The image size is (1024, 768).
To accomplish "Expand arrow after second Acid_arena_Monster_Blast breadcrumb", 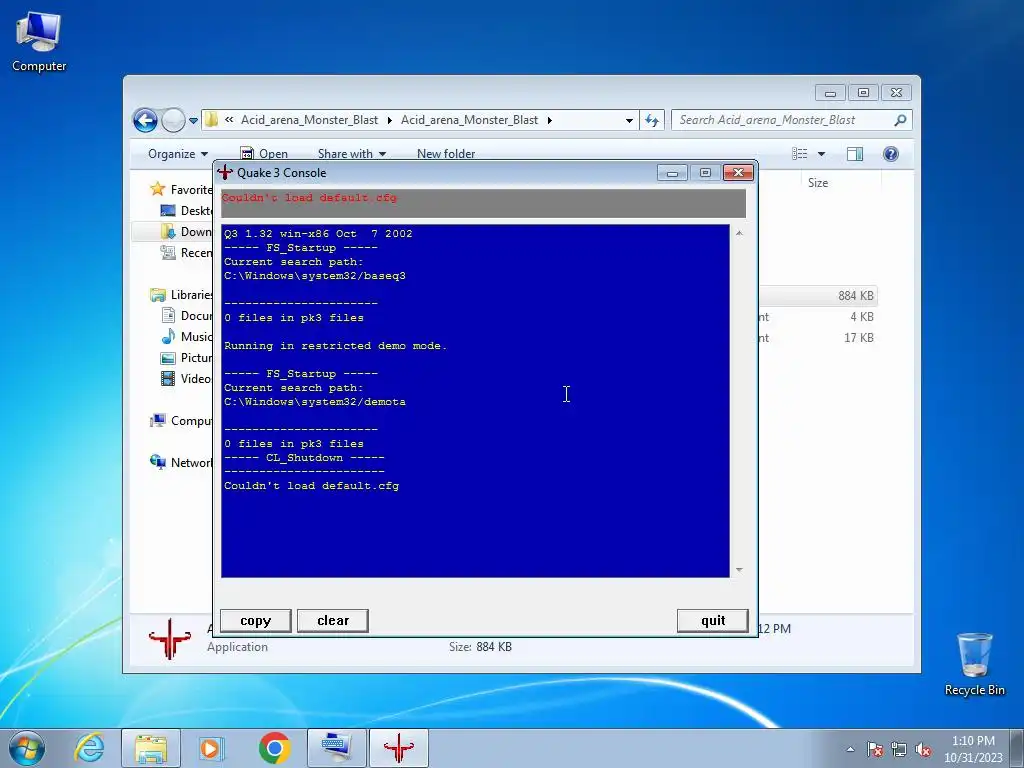I will [x=550, y=120].
